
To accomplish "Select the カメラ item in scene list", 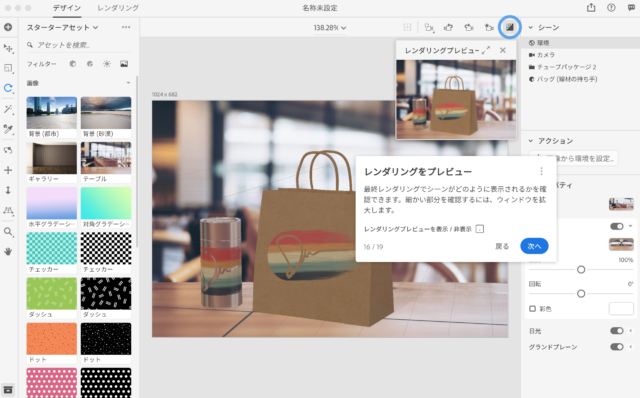I will coord(580,55).
